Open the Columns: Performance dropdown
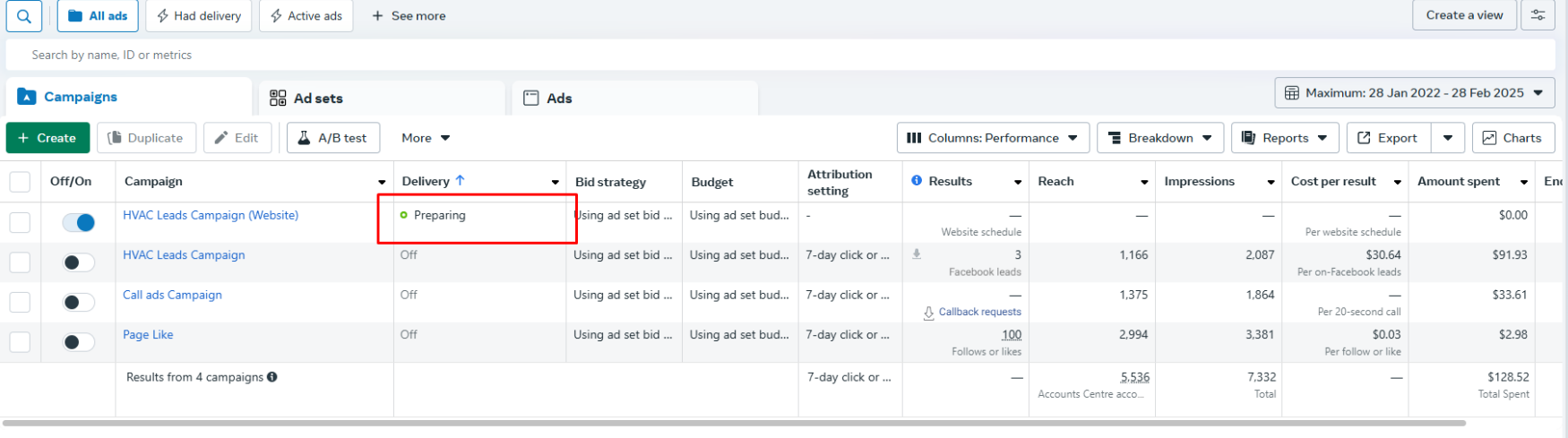 tap(993, 138)
